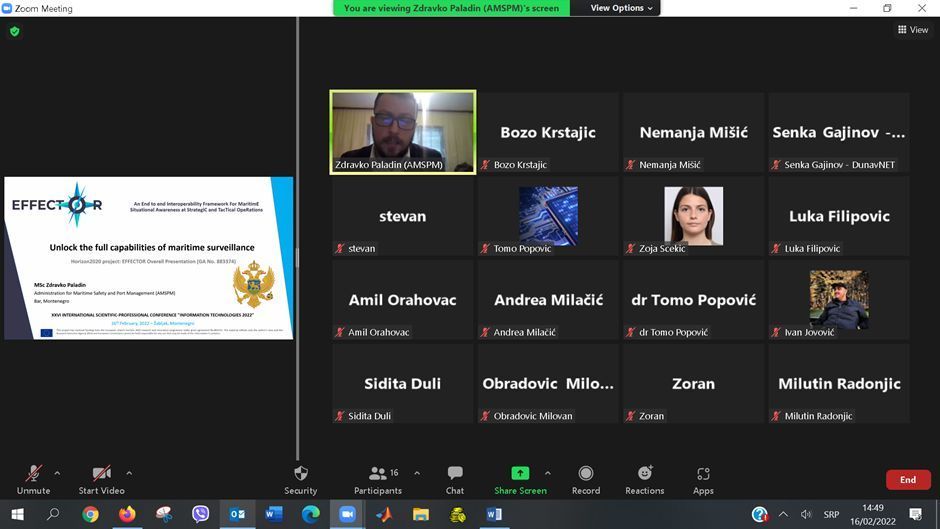The width and height of the screenshot is (940, 529).
Task: Open Google Chrome from the taskbar
Action: click(x=90, y=514)
